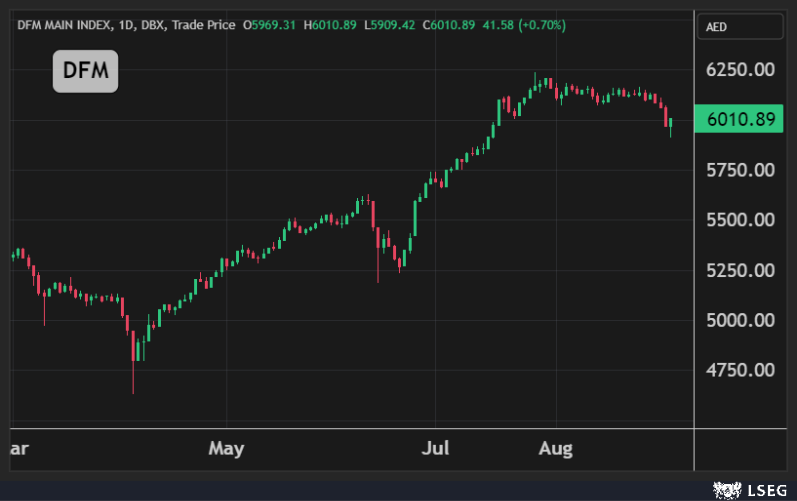Click the 5250.00 price axis label
Screen dimensions: 797x501
(x=741, y=270)
